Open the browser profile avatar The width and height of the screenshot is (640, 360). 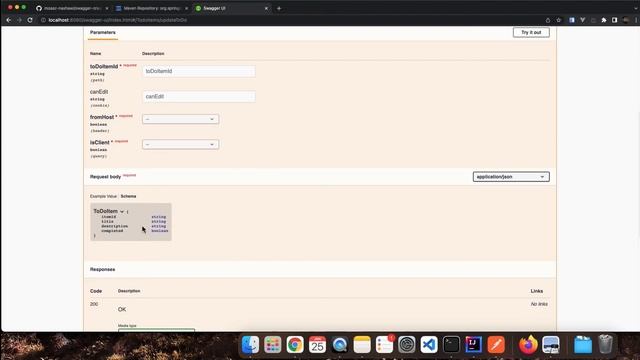tap(626, 20)
